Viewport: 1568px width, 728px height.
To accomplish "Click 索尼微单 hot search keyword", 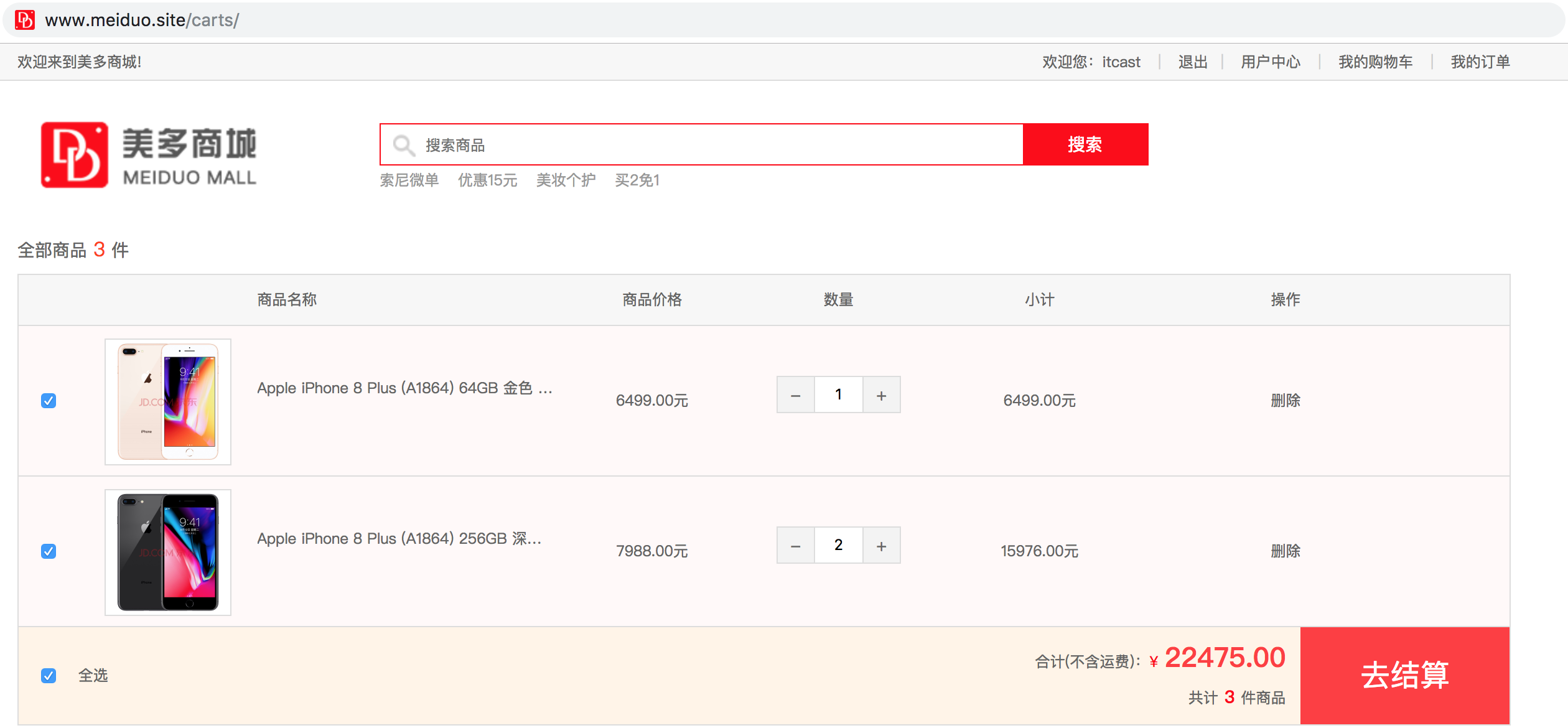I will (x=409, y=180).
